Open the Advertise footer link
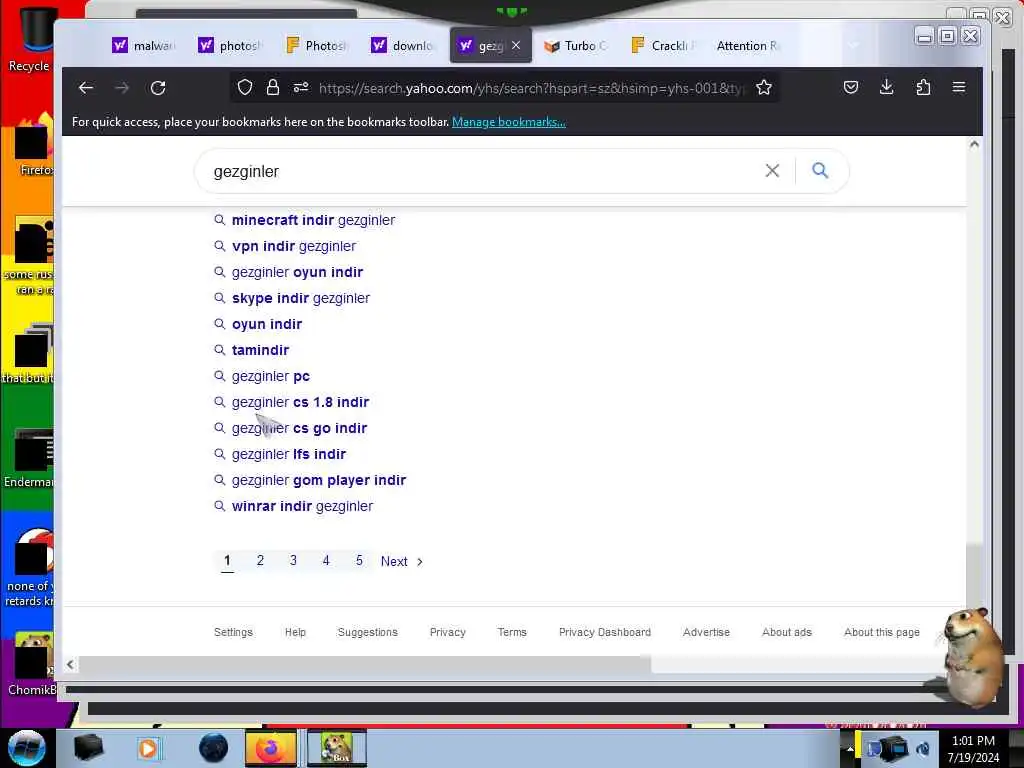Image resolution: width=1024 pixels, height=768 pixels. tap(706, 632)
